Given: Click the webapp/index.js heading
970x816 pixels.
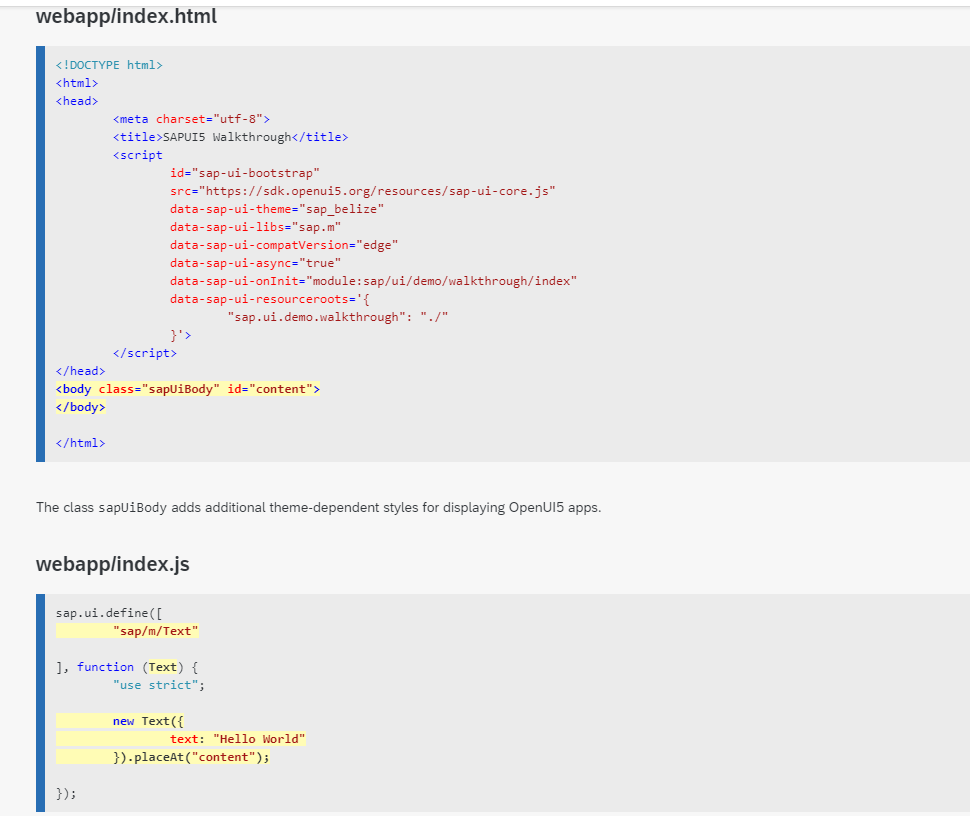Looking at the screenshot, I should (112, 564).
